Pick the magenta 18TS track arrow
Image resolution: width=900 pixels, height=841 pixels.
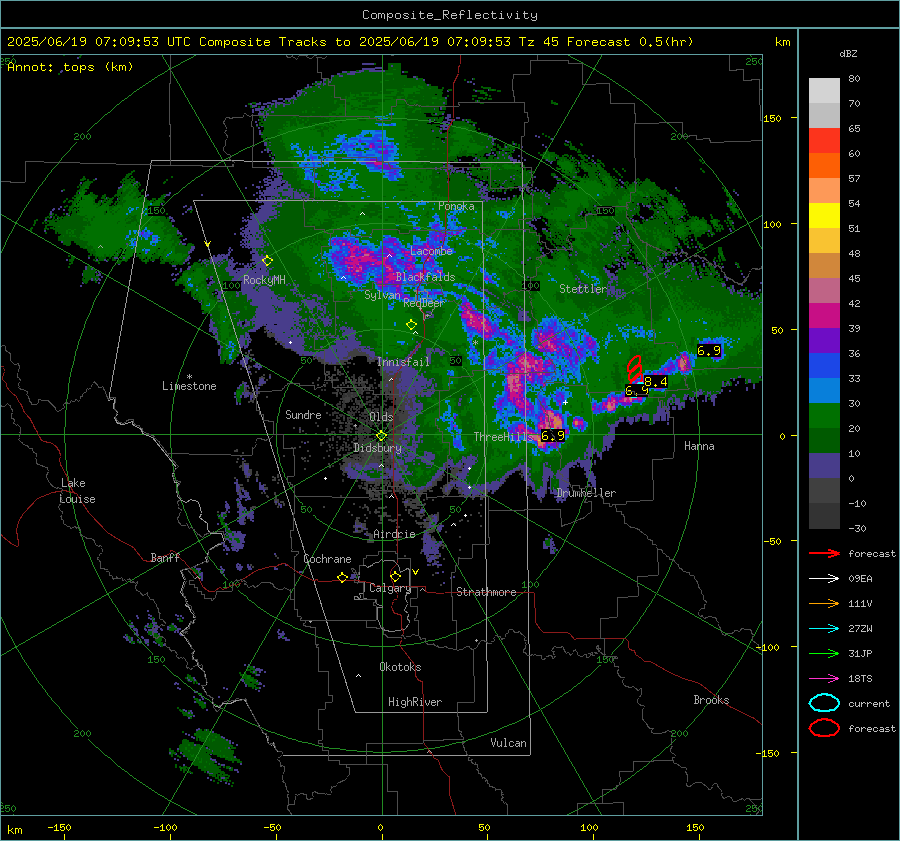click(824, 679)
